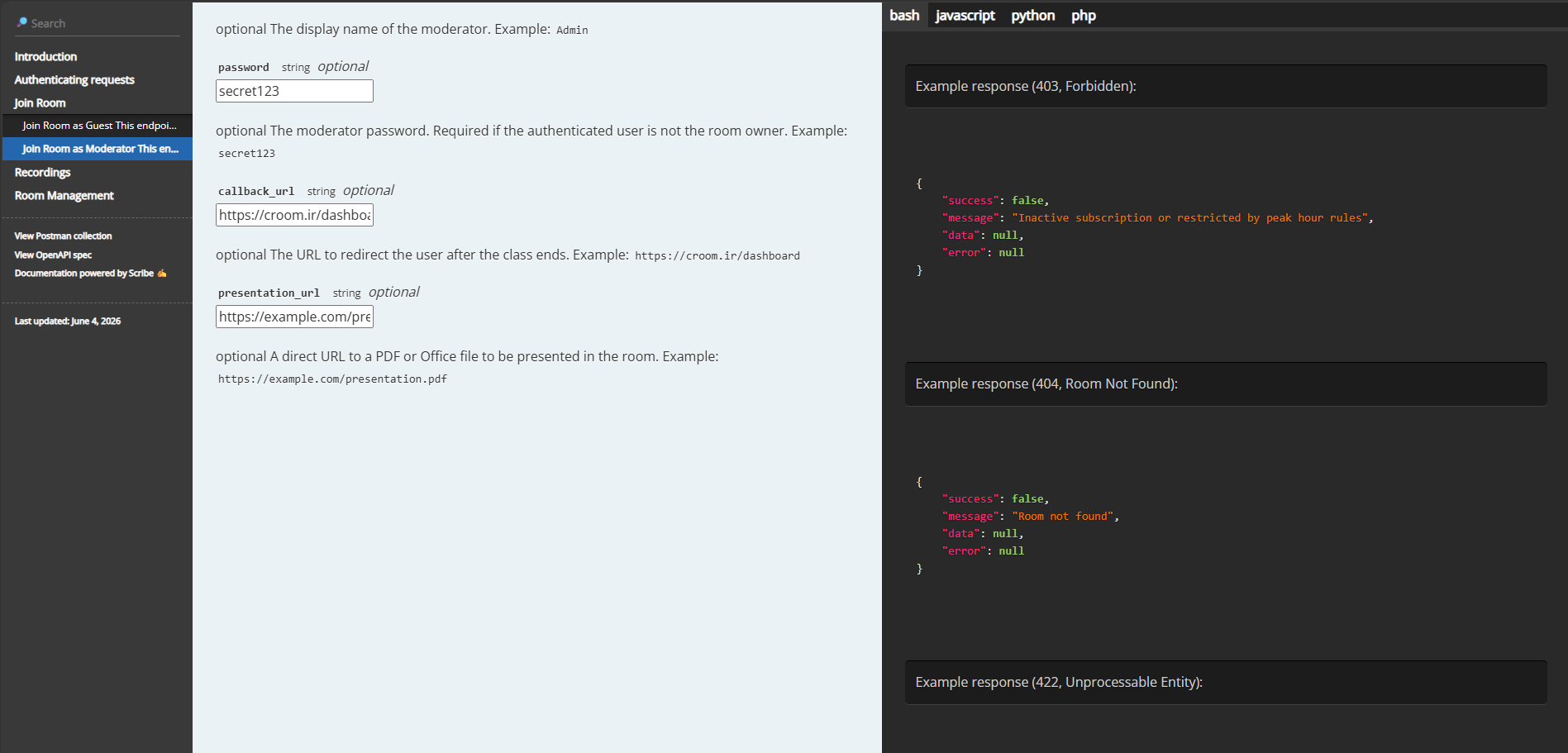This screenshot has width=1568, height=753.
Task: Click the callback_url input field
Action: coord(294,215)
